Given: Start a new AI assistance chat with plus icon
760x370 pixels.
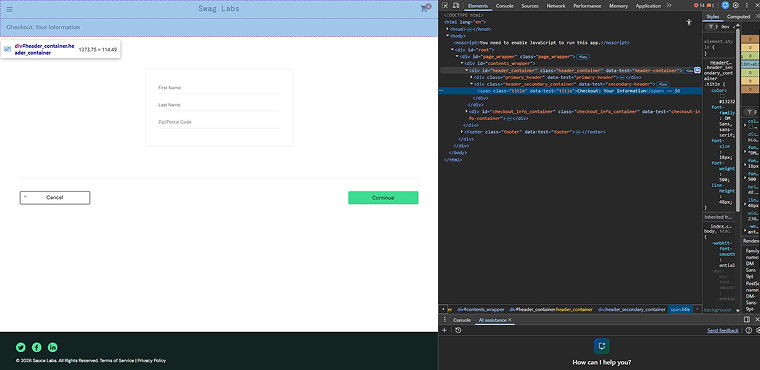Looking at the screenshot, I should click(x=444, y=330).
